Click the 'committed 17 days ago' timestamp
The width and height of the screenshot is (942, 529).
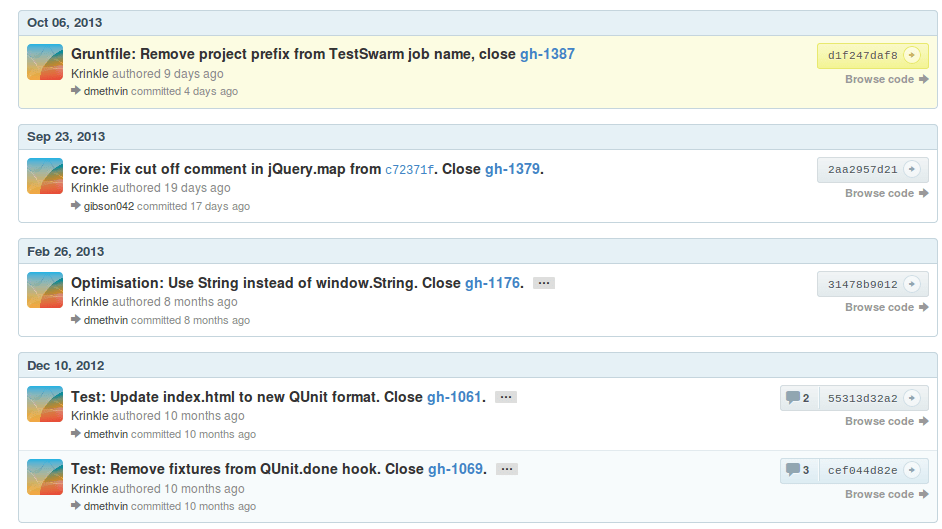pos(193,207)
